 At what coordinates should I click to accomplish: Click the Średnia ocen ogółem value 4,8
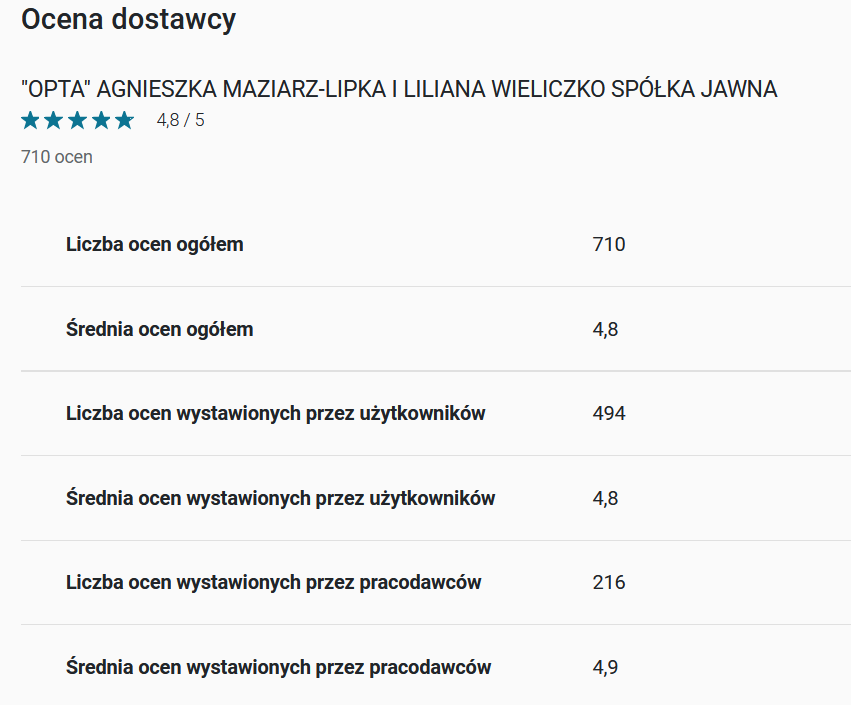[605, 329]
